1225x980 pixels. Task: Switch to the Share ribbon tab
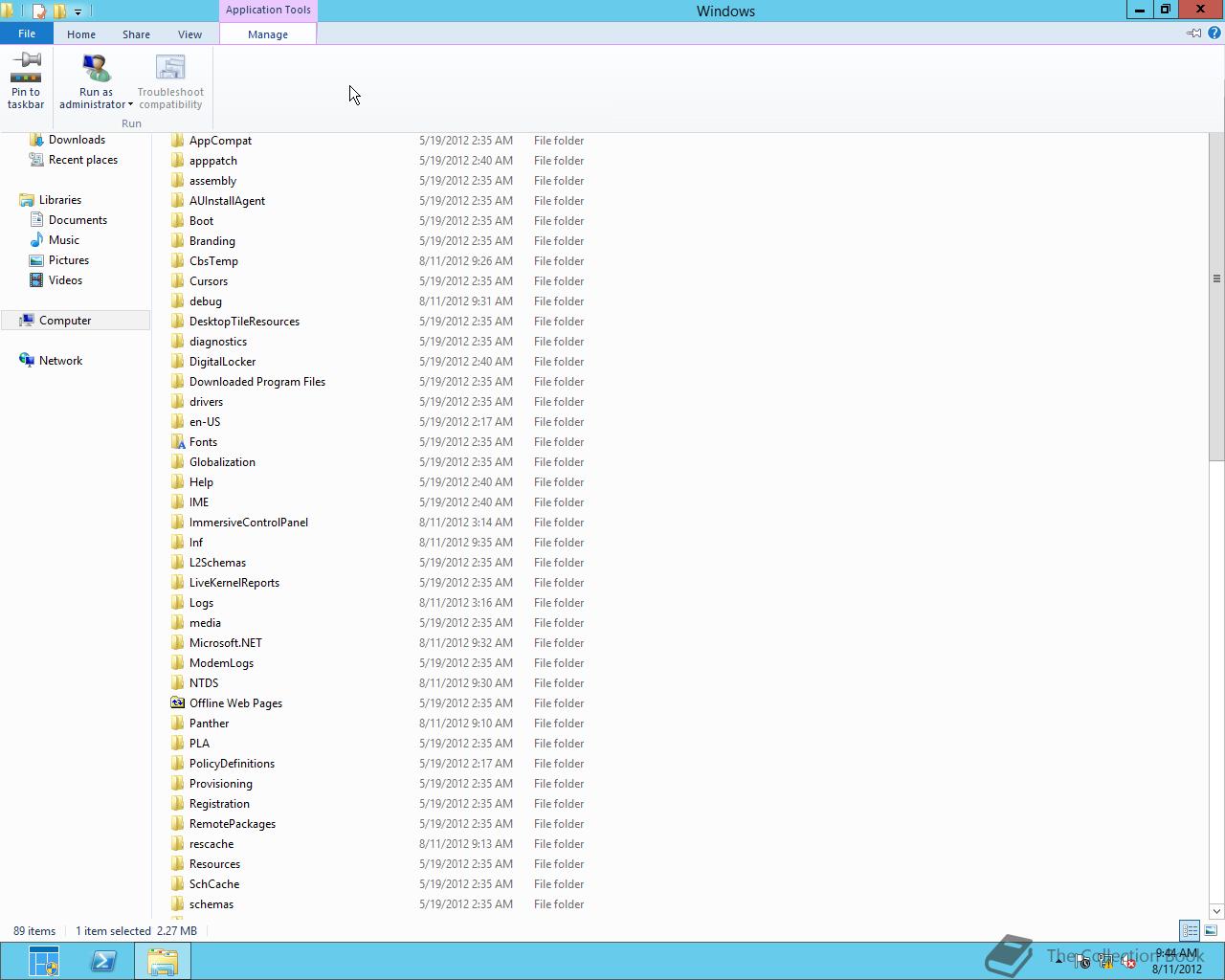pos(136,34)
